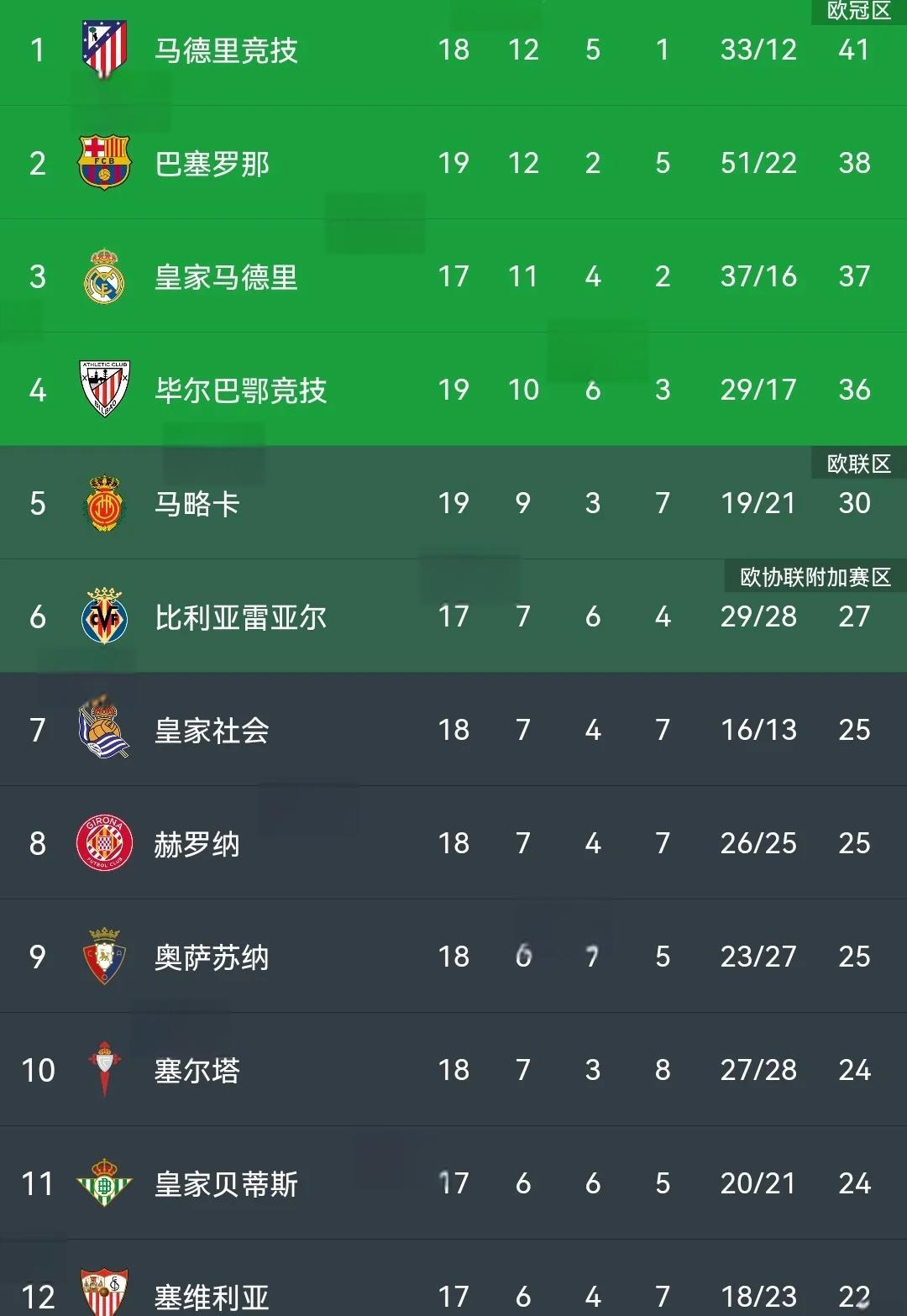The width and height of the screenshot is (907, 1316).
Task: Open the Real Sociedad crest icon
Action: click(x=104, y=729)
